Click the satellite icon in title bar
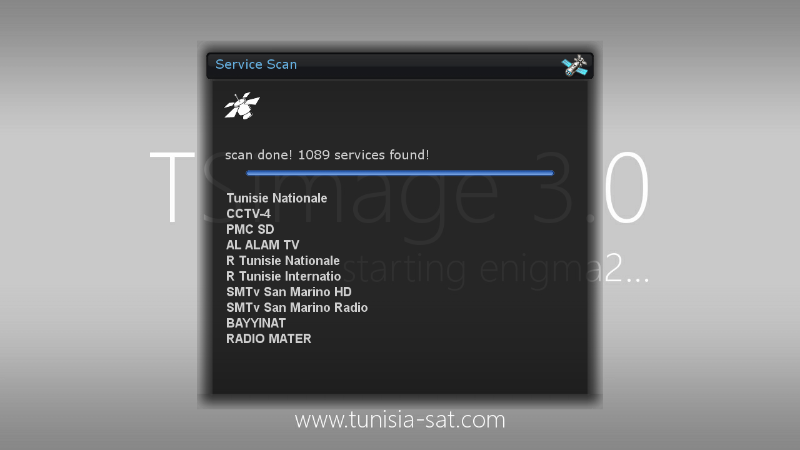 pos(574,66)
